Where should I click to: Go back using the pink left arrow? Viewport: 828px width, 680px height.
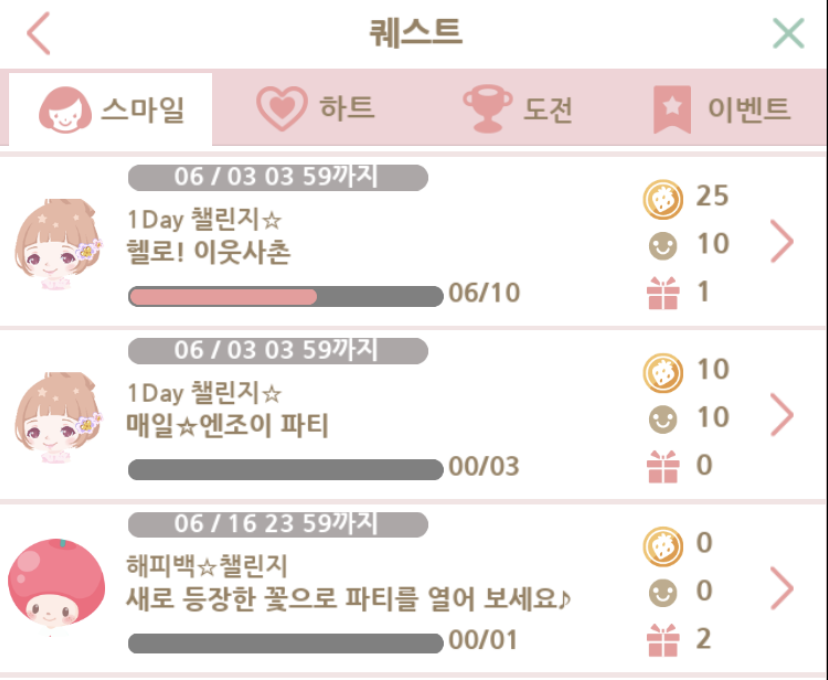(x=39, y=33)
